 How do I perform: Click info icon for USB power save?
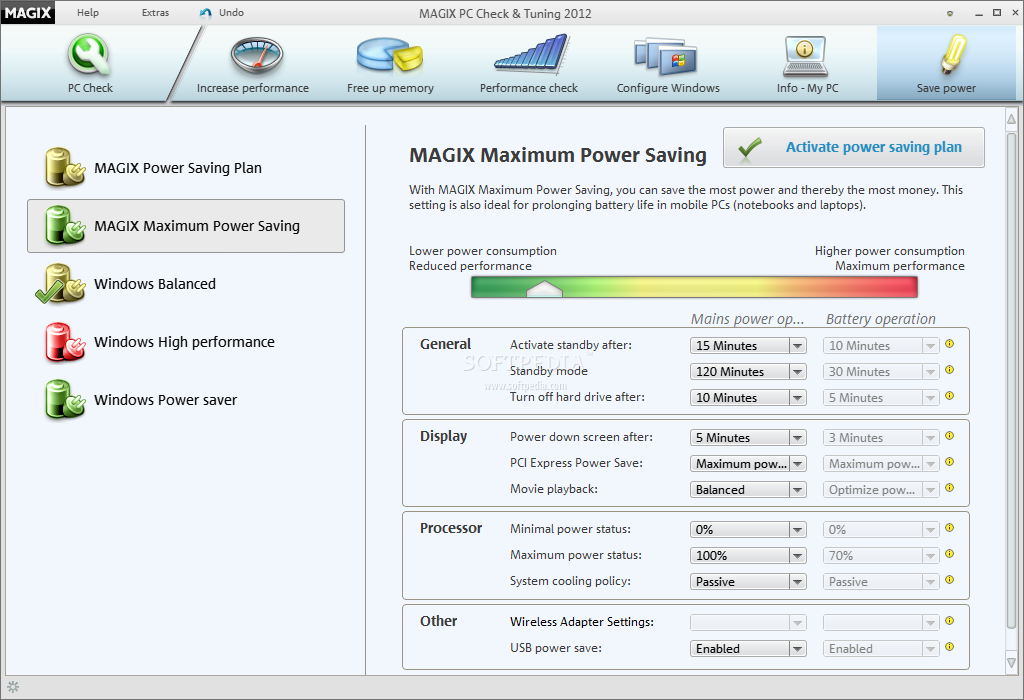pos(950,647)
